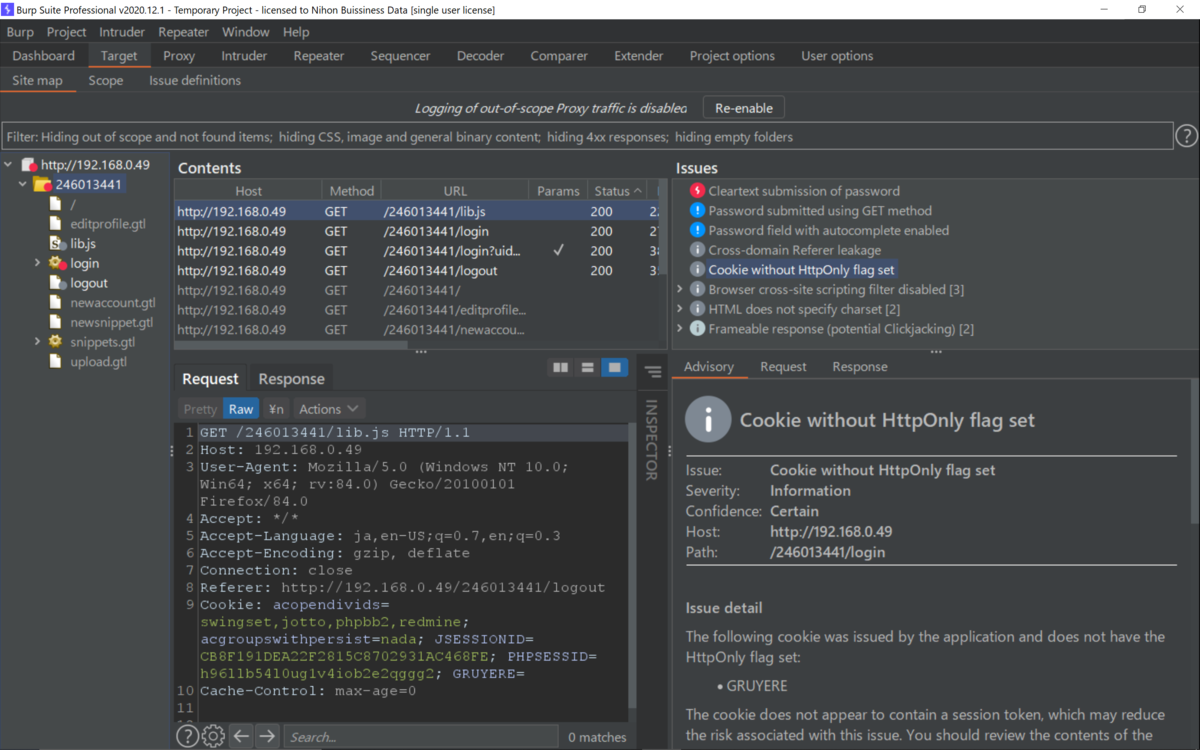Expand the snippets.gtl tree node
1200x750 pixels.
pos(37,341)
